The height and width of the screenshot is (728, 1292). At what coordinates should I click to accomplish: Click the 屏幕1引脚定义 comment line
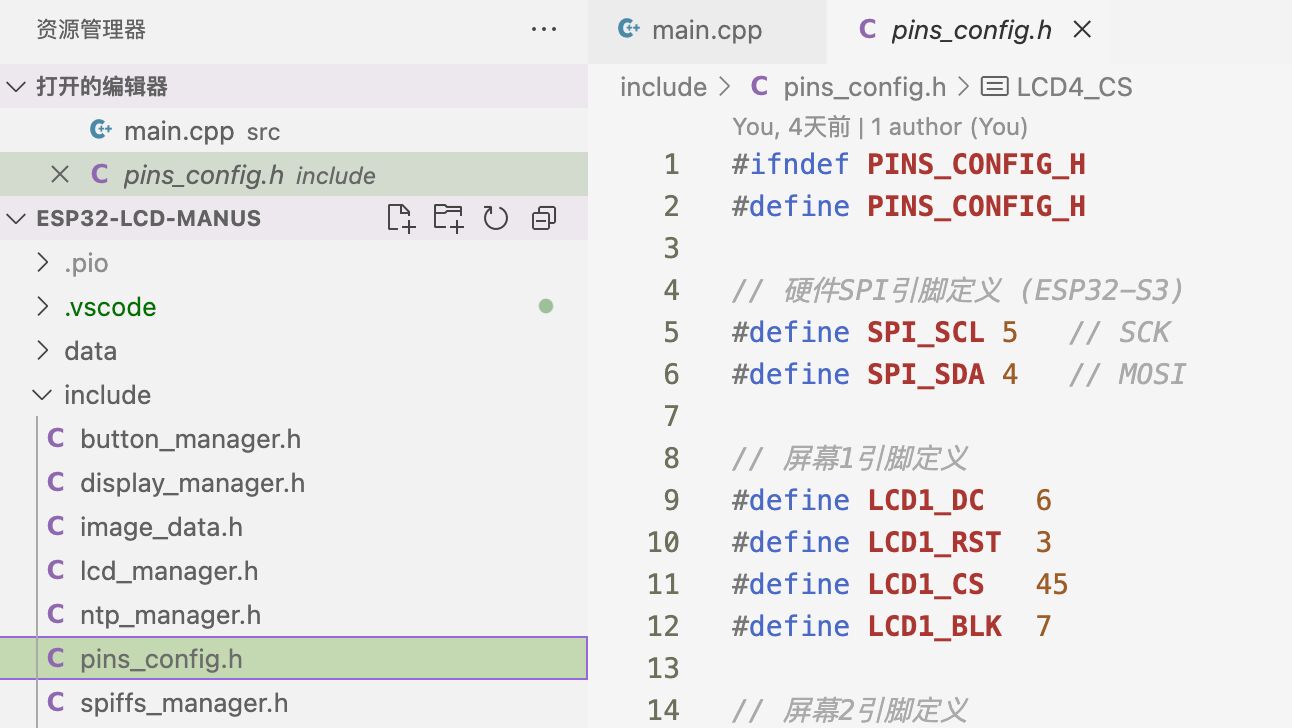(x=850, y=458)
